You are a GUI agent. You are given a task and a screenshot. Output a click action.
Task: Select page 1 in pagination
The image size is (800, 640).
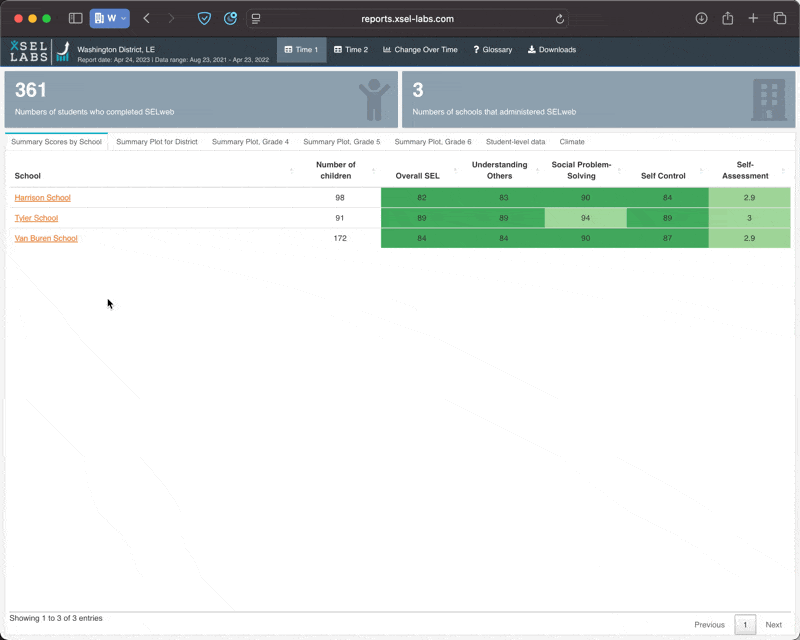pyautogui.click(x=745, y=625)
